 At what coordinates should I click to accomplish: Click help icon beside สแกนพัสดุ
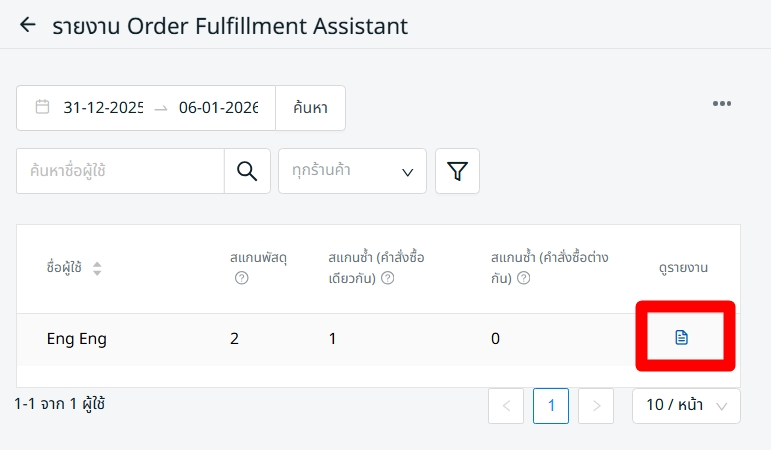coord(241,278)
